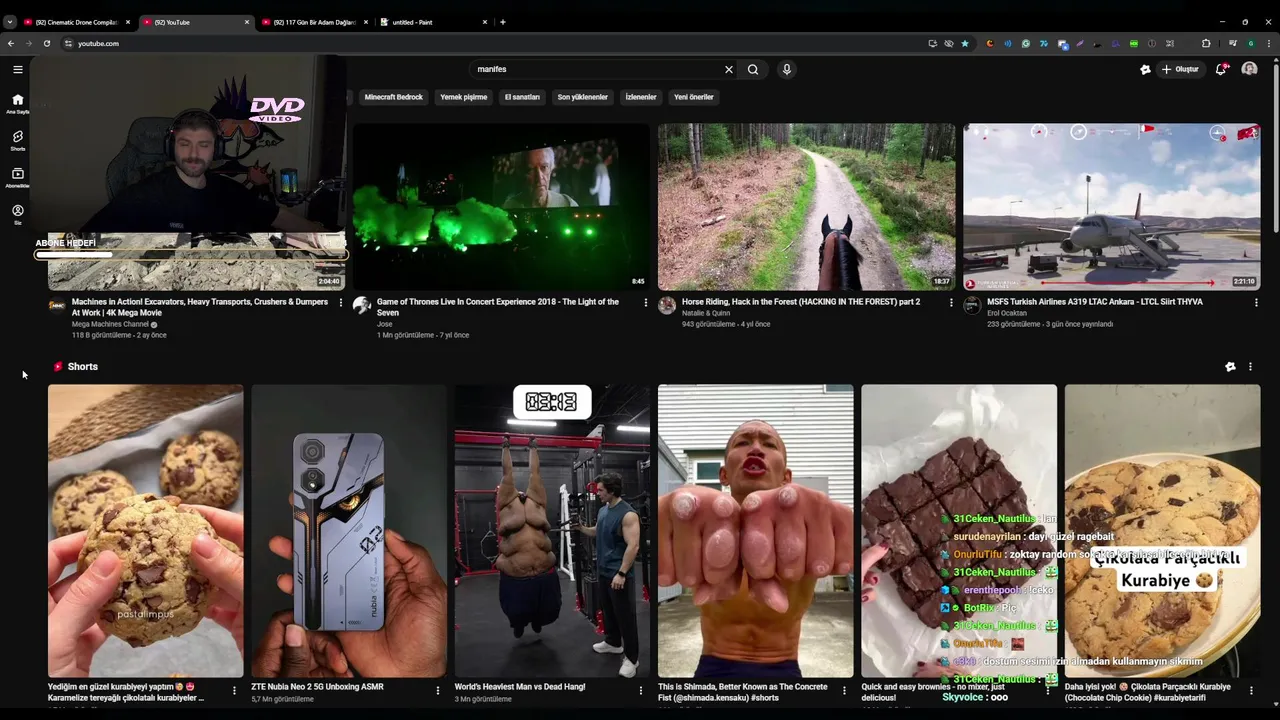This screenshot has width=1280, height=720.
Task: Open the ZTE Nubia Neo short thumbnail
Action: (349, 531)
